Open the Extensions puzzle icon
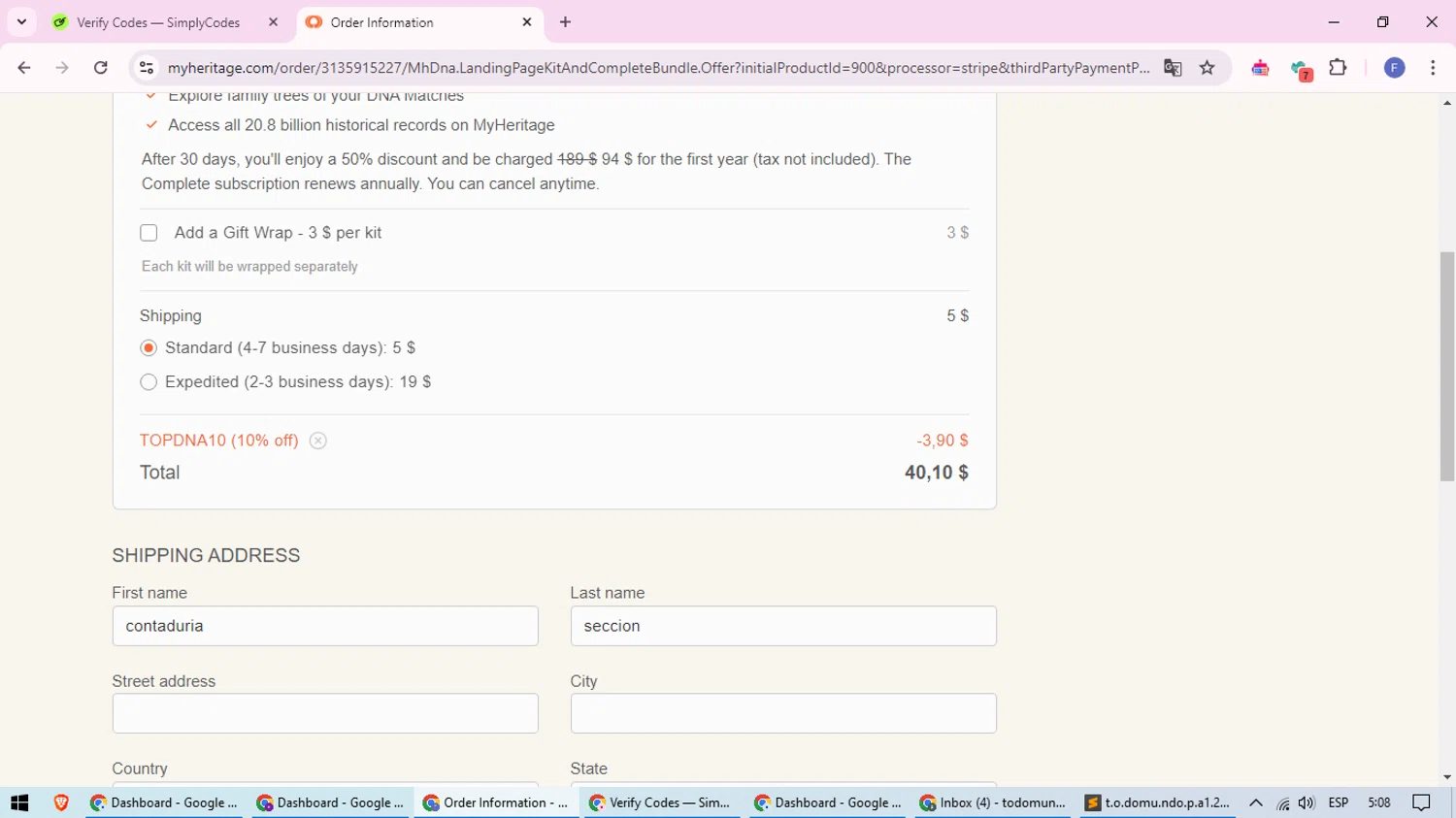The height and width of the screenshot is (818, 1456). coord(1338,68)
